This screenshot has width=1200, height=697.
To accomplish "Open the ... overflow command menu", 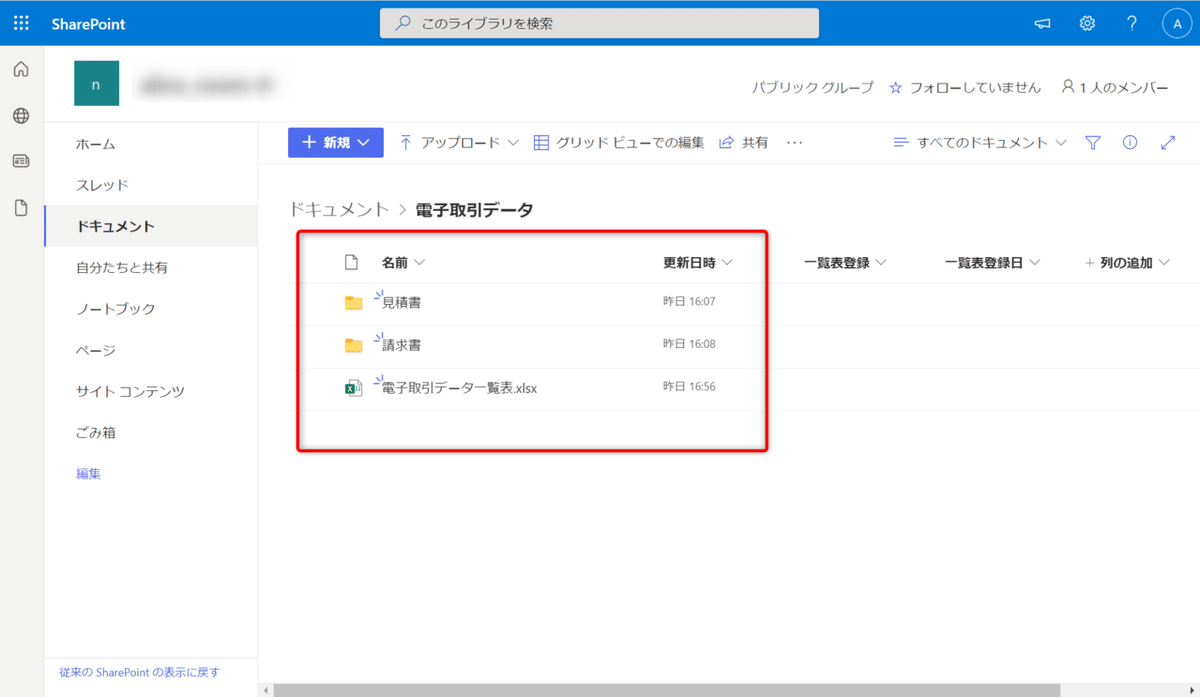I will point(794,142).
